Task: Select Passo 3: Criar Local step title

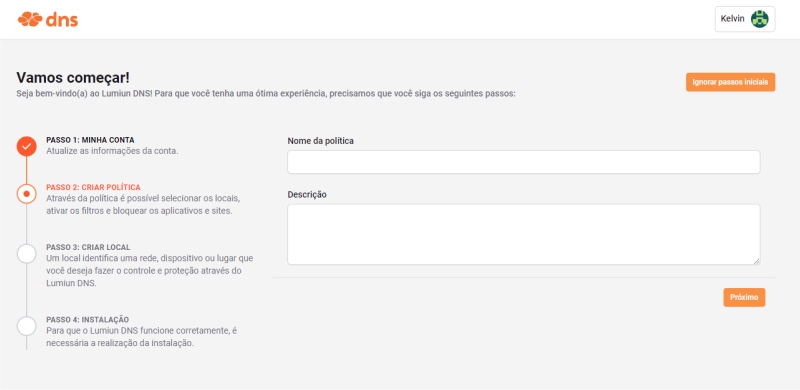Action: click(x=88, y=247)
